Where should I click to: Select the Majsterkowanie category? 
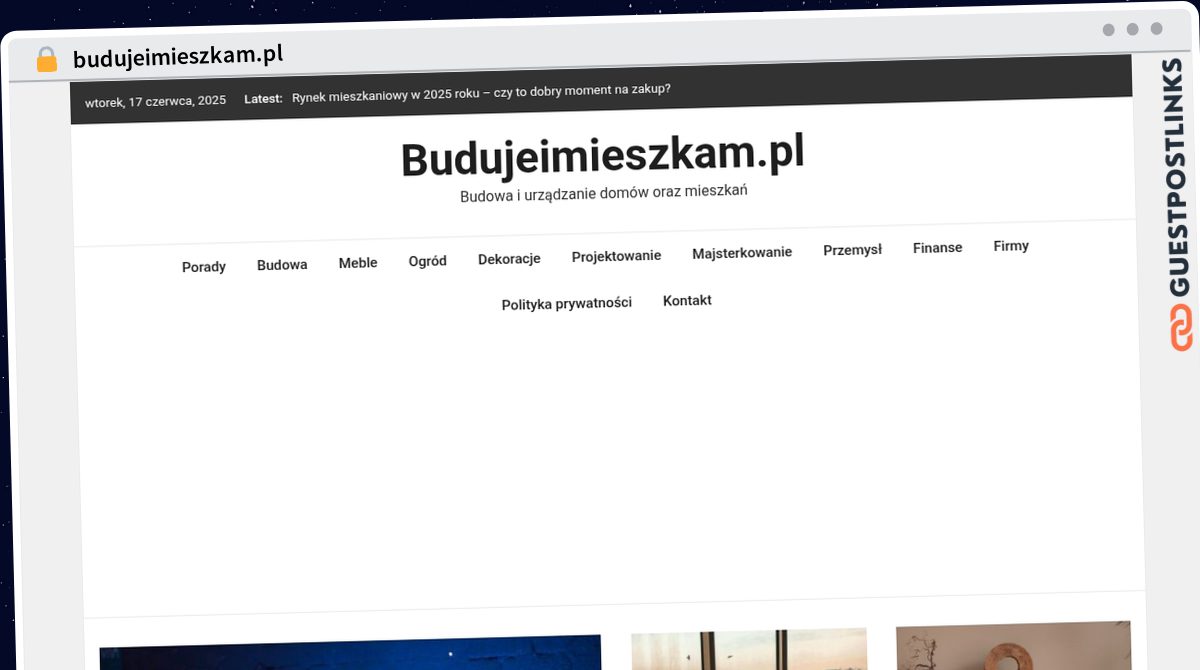[742, 252]
